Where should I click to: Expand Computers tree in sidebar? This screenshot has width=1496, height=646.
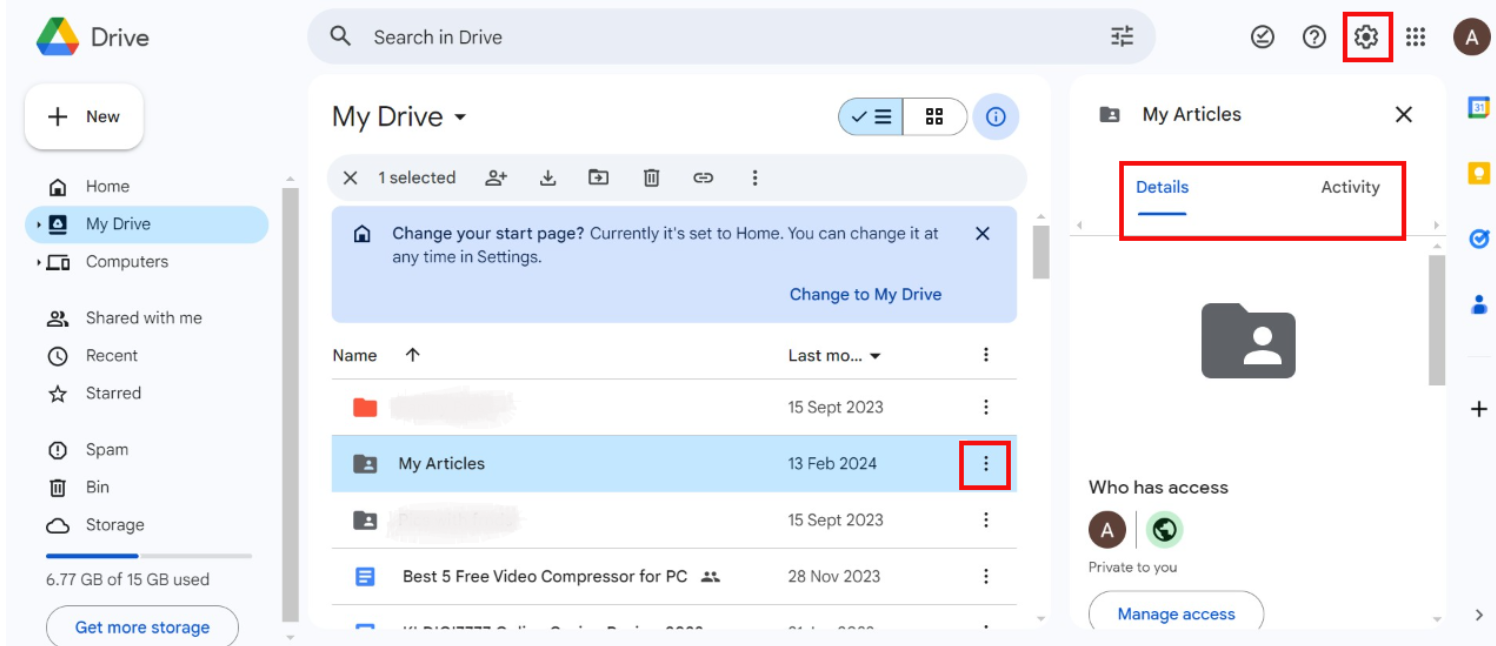point(38,263)
